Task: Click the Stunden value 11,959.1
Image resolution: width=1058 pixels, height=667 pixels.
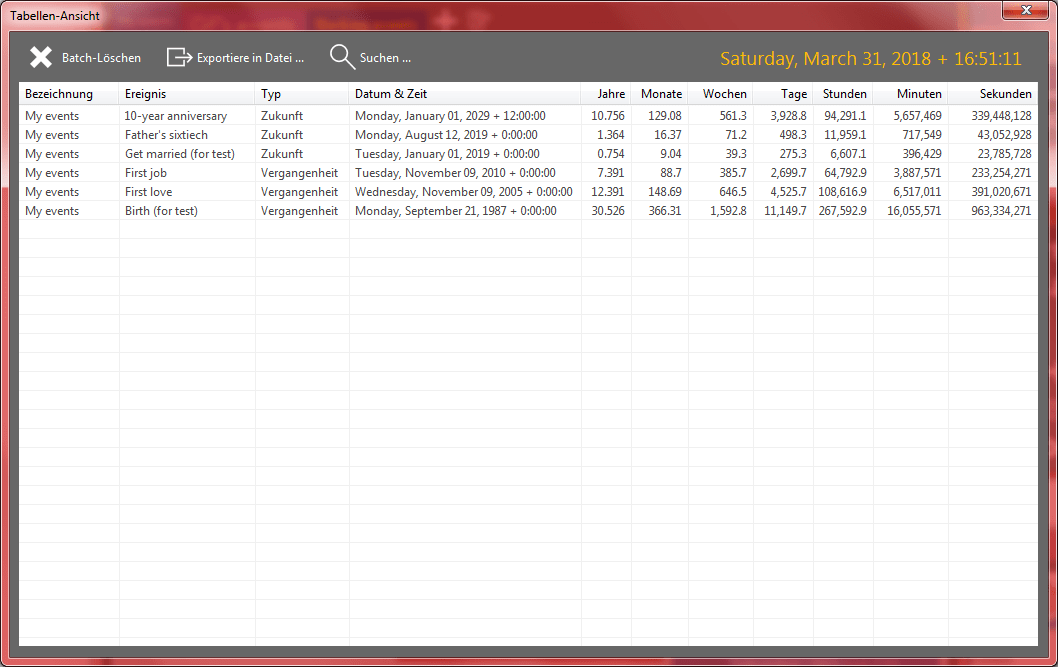Action: click(x=845, y=135)
